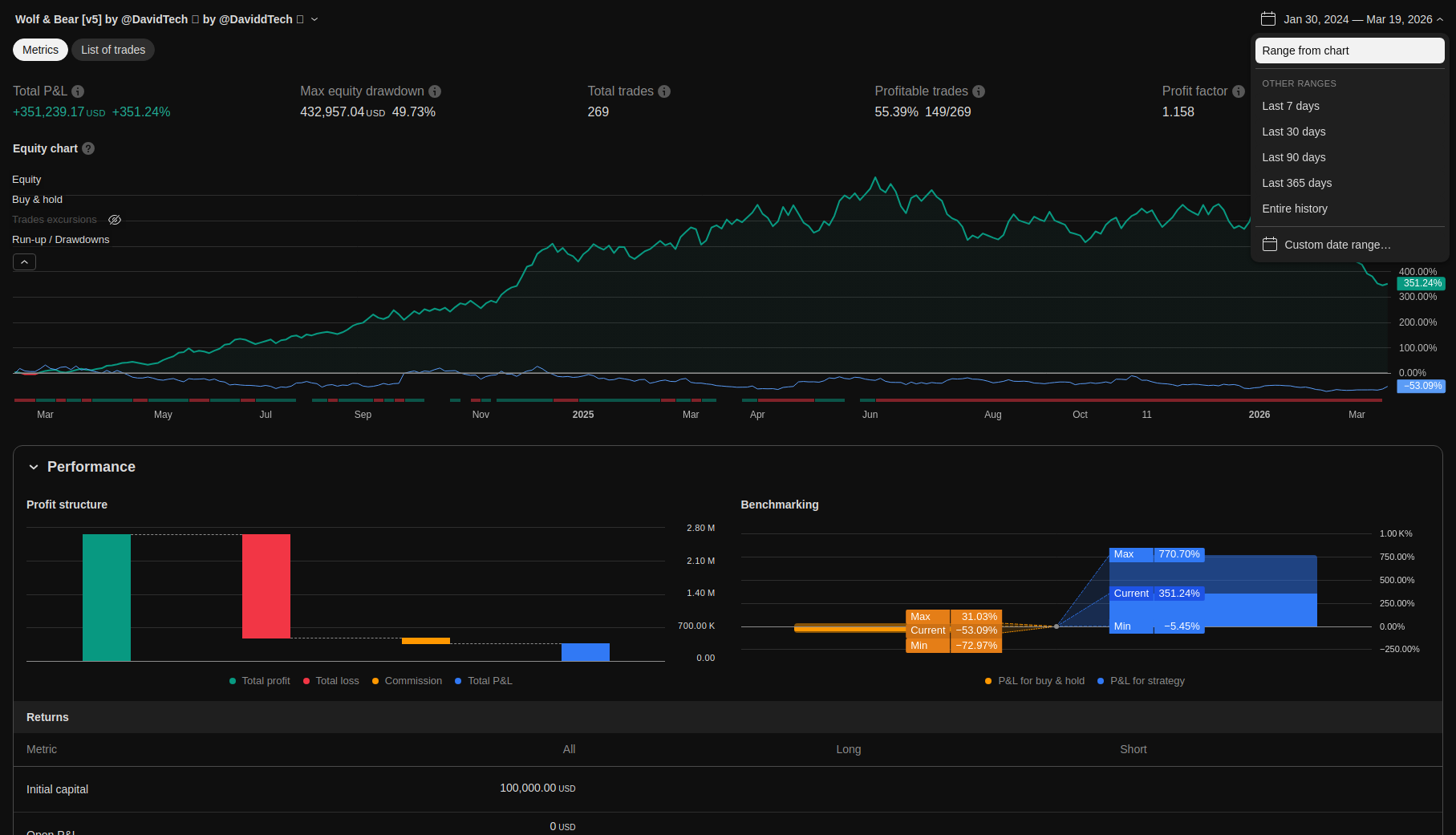Screen dimensions: 1456x835
Task: Collapse the Performance section
Action: coord(34,467)
